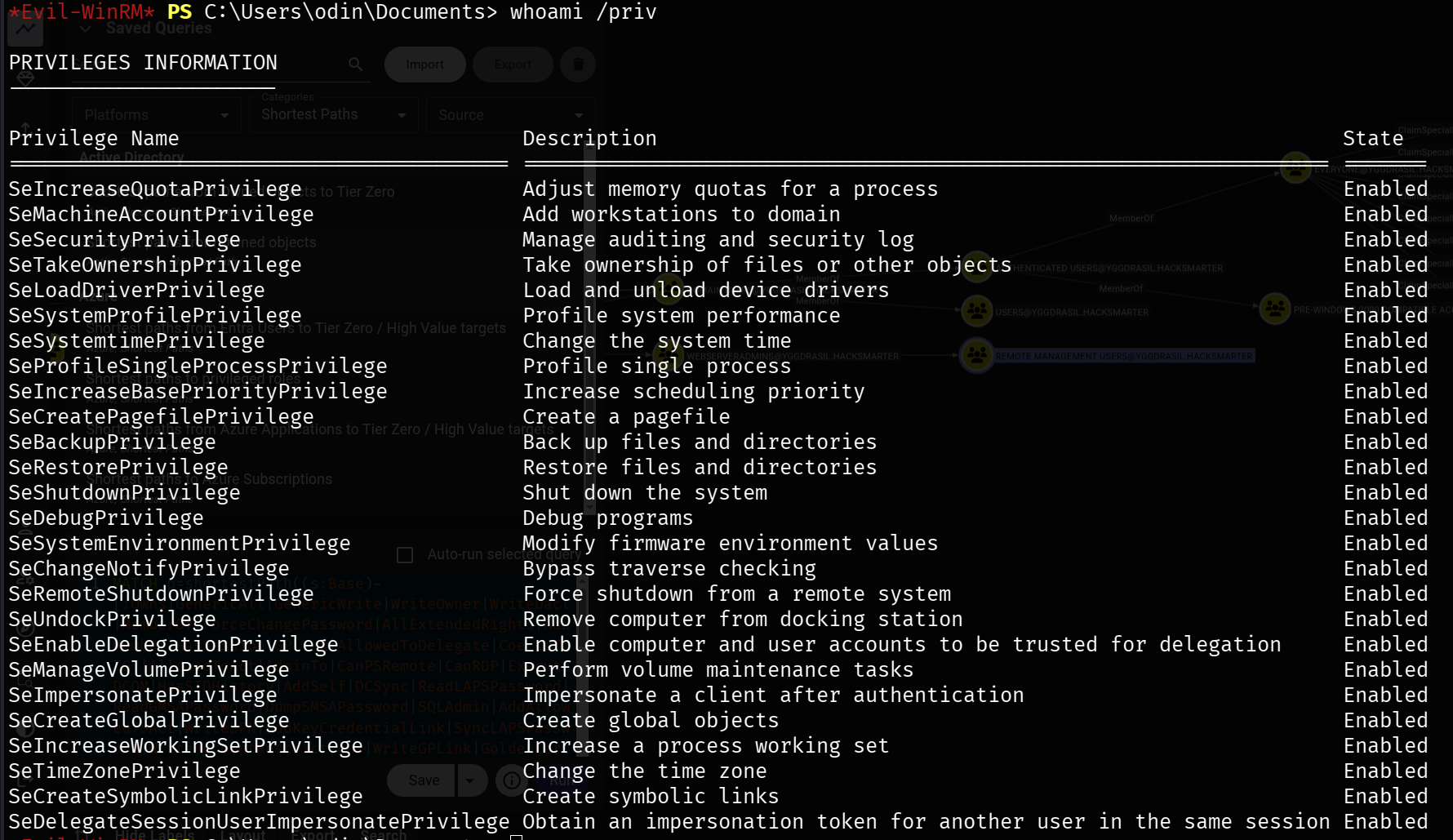Click 'SeCreateGlobalPrivilege' text
This screenshot has height=840, width=1453.
click(x=149, y=721)
